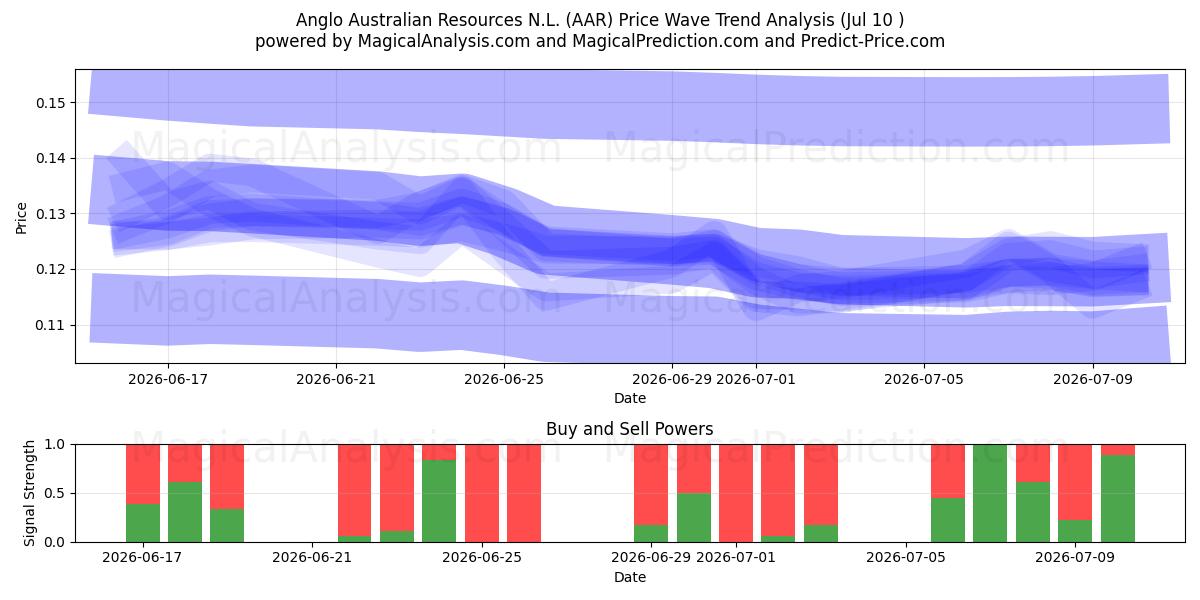The image size is (1200, 600).
Task: Click the chart title mentioning Anglo Australian Resources
Action: click(x=600, y=20)
